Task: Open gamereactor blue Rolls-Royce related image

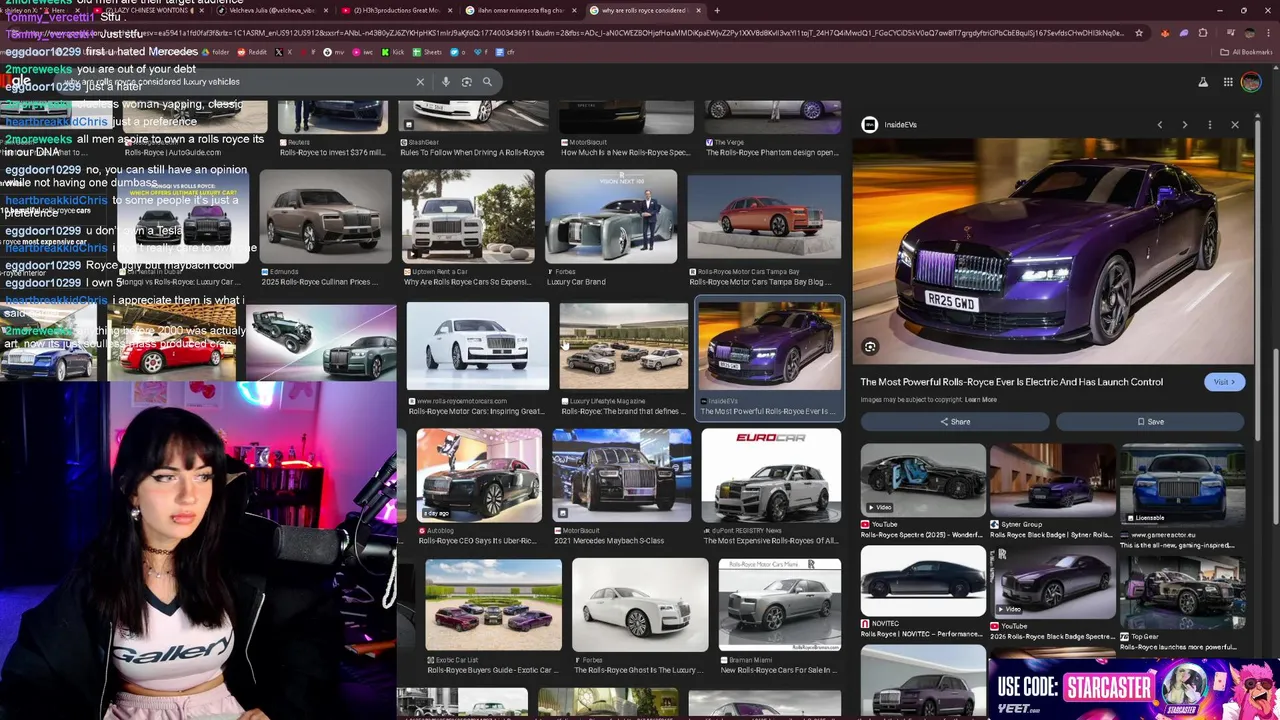Action: click(1182, 497)
